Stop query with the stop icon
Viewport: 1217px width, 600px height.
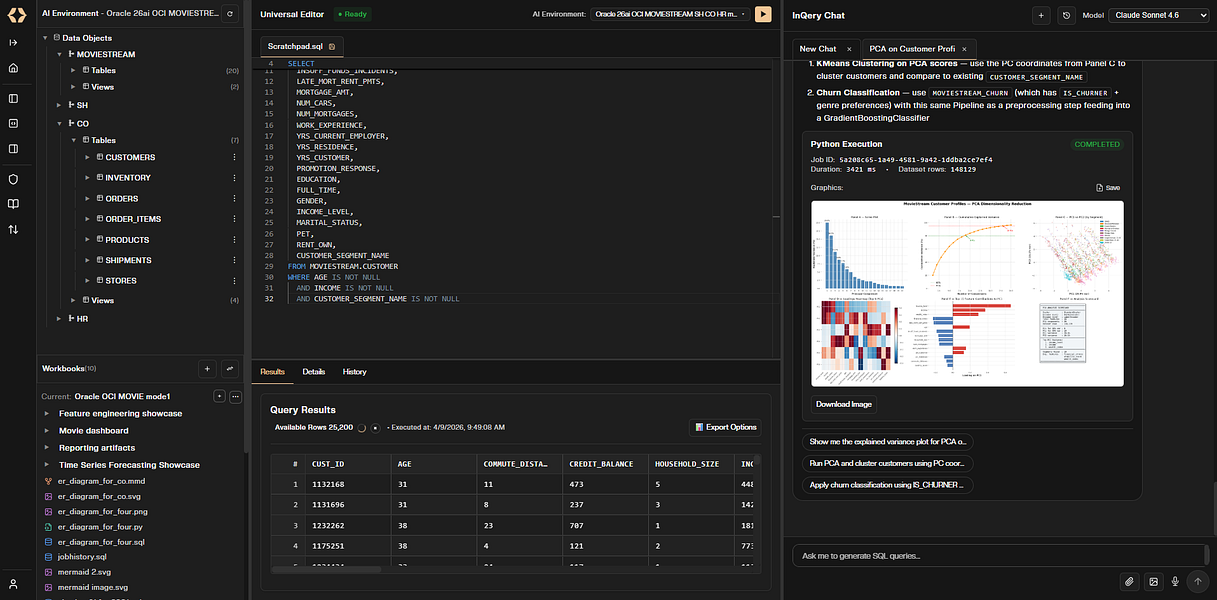[x=376, y=427]
